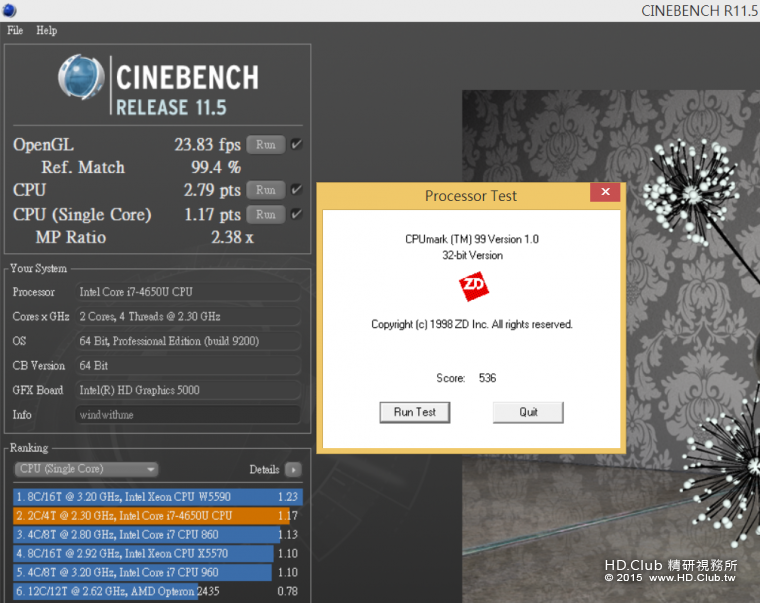This screenshot has height=603, width=760.
Task: Run the CPU Single Core benchmark
Action: pos(266,214)
